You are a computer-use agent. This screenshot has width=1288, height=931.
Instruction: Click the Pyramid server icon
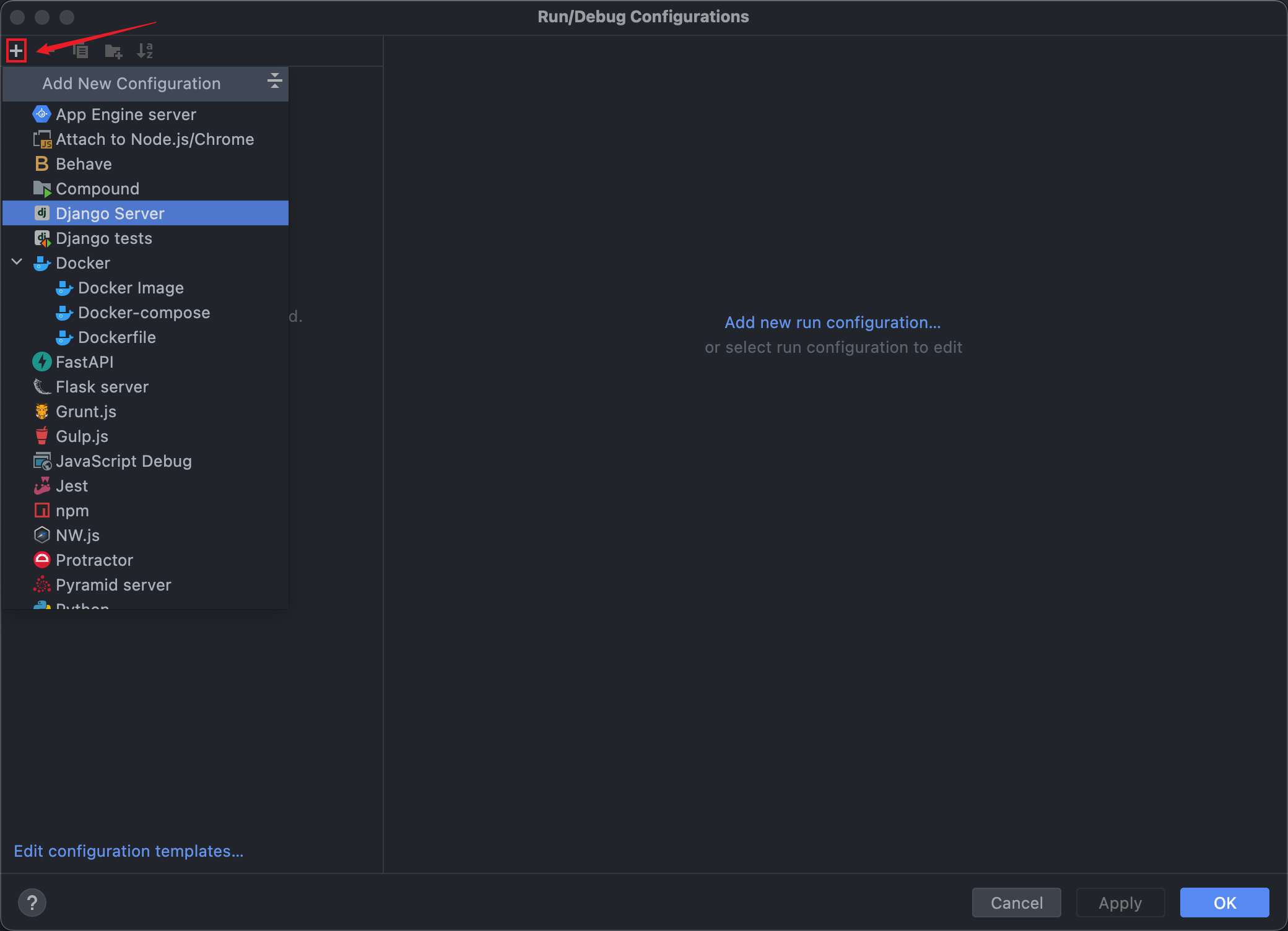point(41,584)
